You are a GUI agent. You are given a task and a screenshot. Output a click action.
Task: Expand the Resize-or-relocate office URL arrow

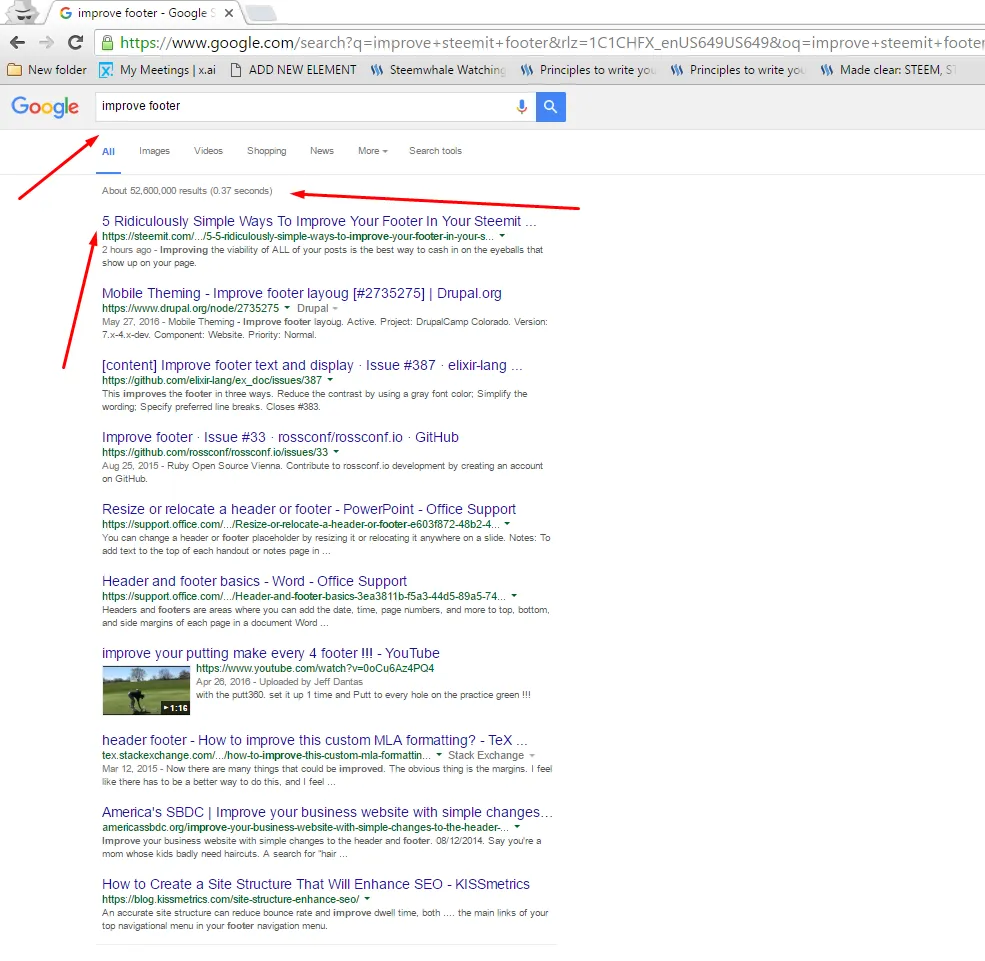(x=507, y=523)
